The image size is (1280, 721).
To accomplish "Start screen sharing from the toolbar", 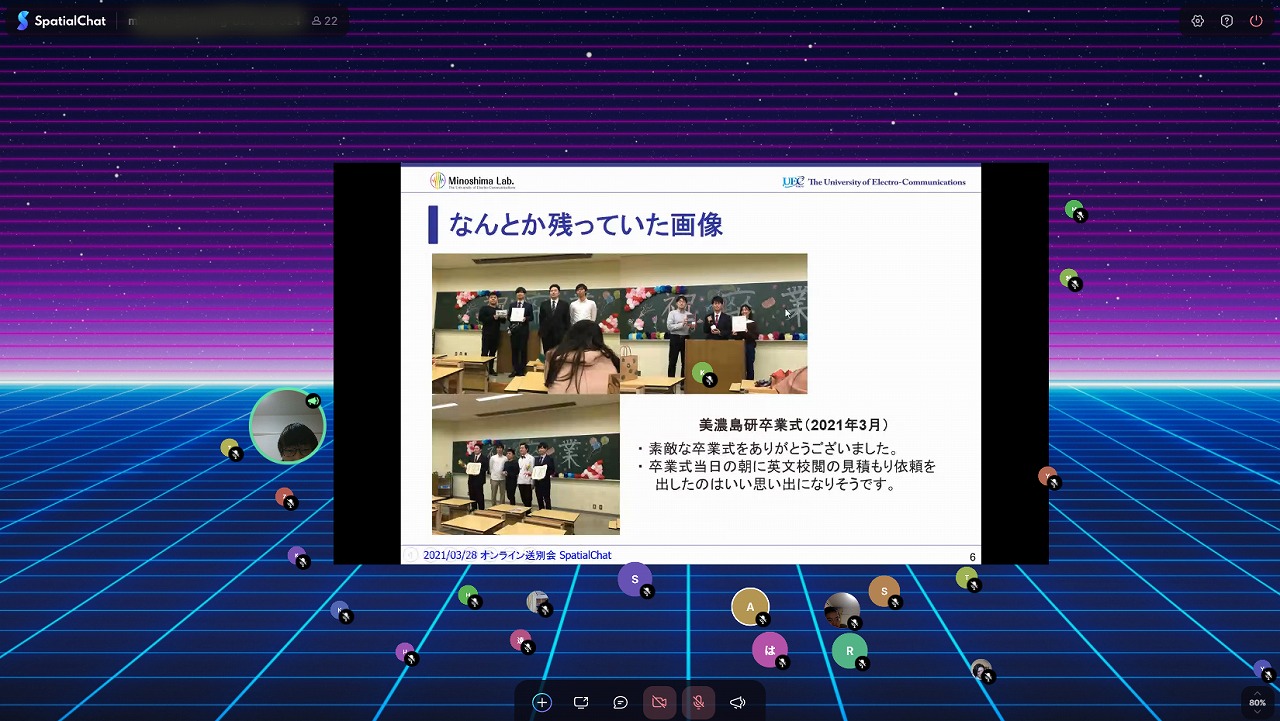I will pos(581,702).
